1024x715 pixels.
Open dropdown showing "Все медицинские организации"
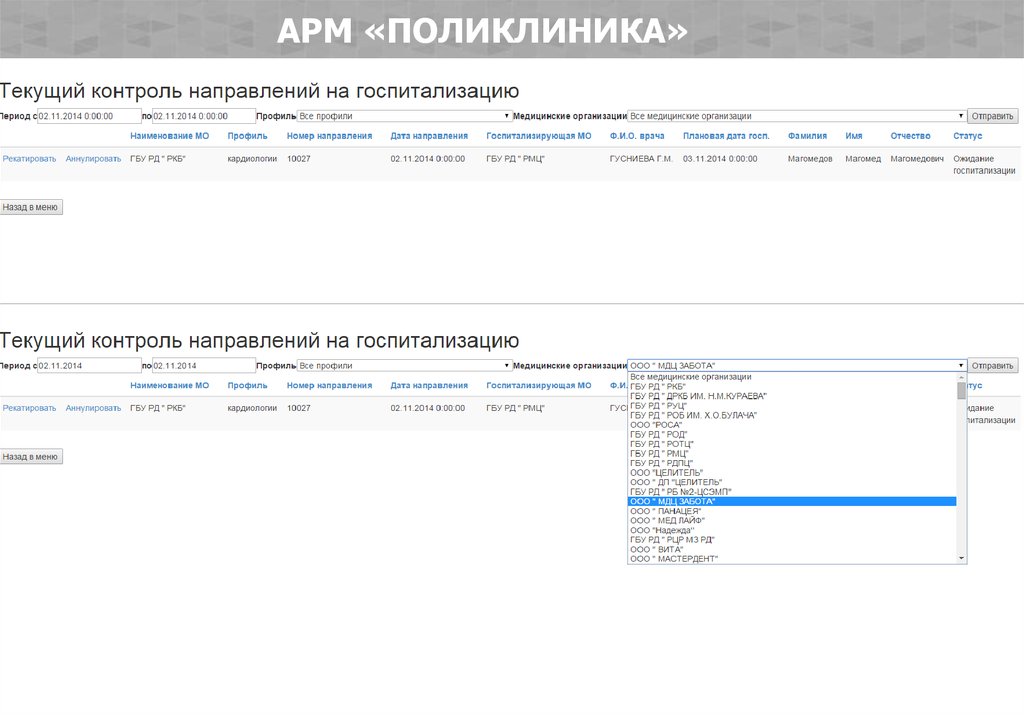[796, 116]
